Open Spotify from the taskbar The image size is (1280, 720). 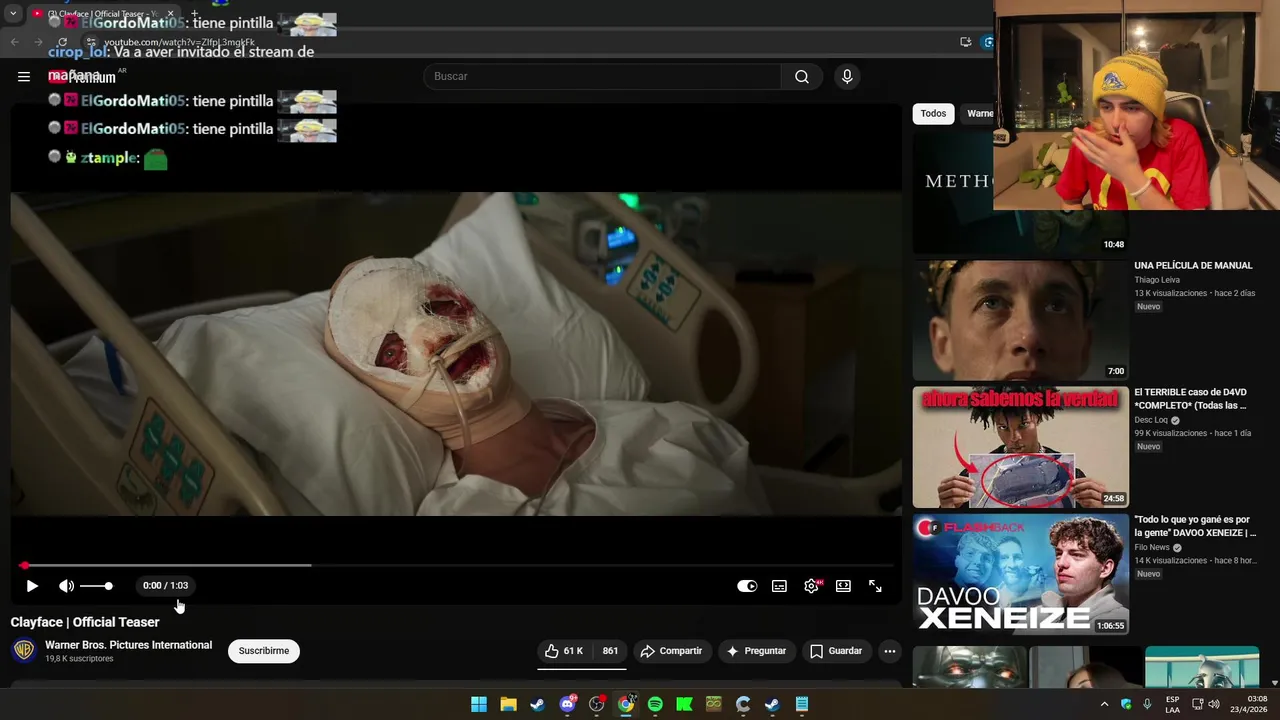click(655, 704)
